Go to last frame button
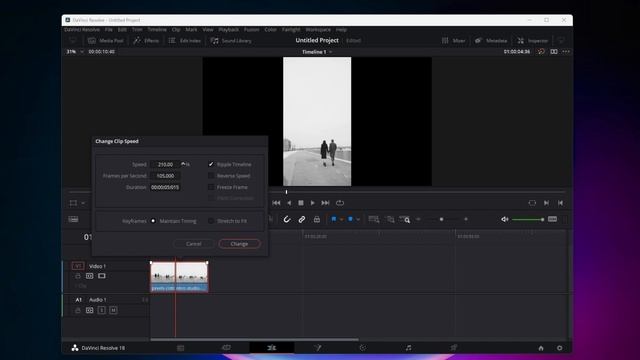The image size is (640, 360). tap(325, 203)
